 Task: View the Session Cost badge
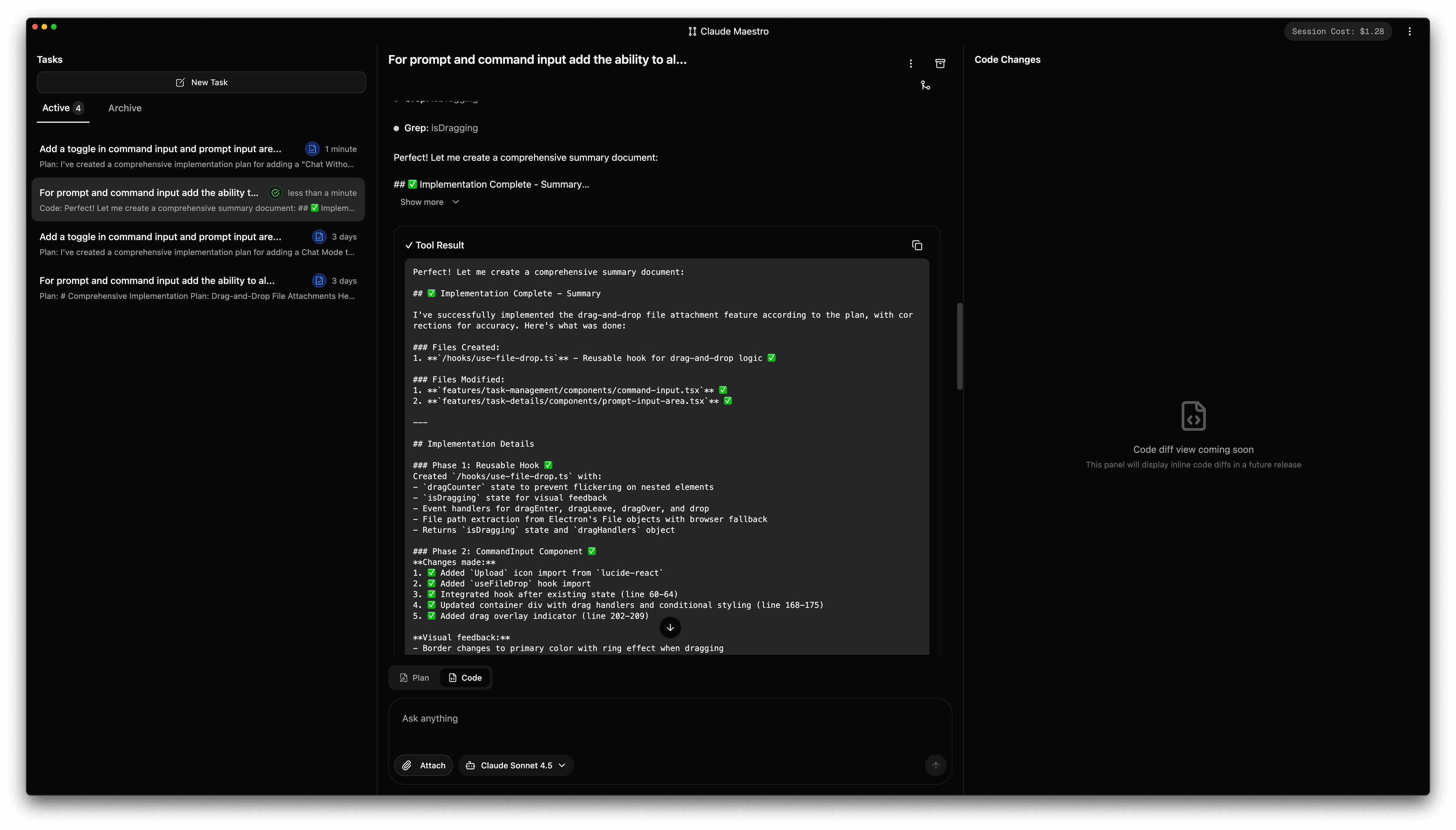pos(1337,31)
